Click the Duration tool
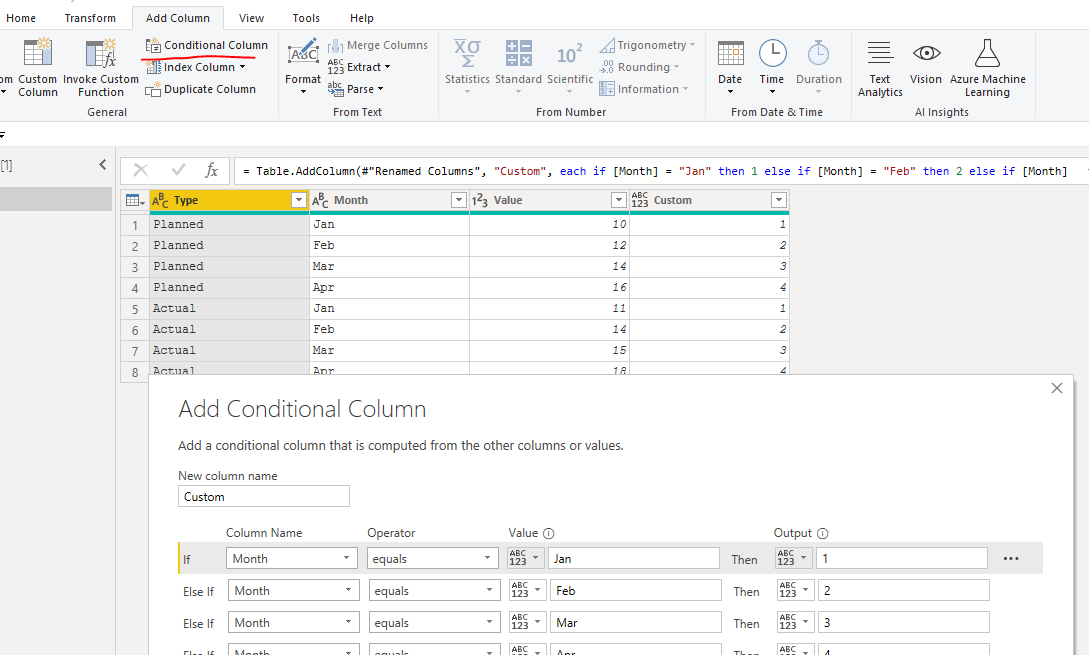This screenshot has width=1089, height=655. point(819,67)
